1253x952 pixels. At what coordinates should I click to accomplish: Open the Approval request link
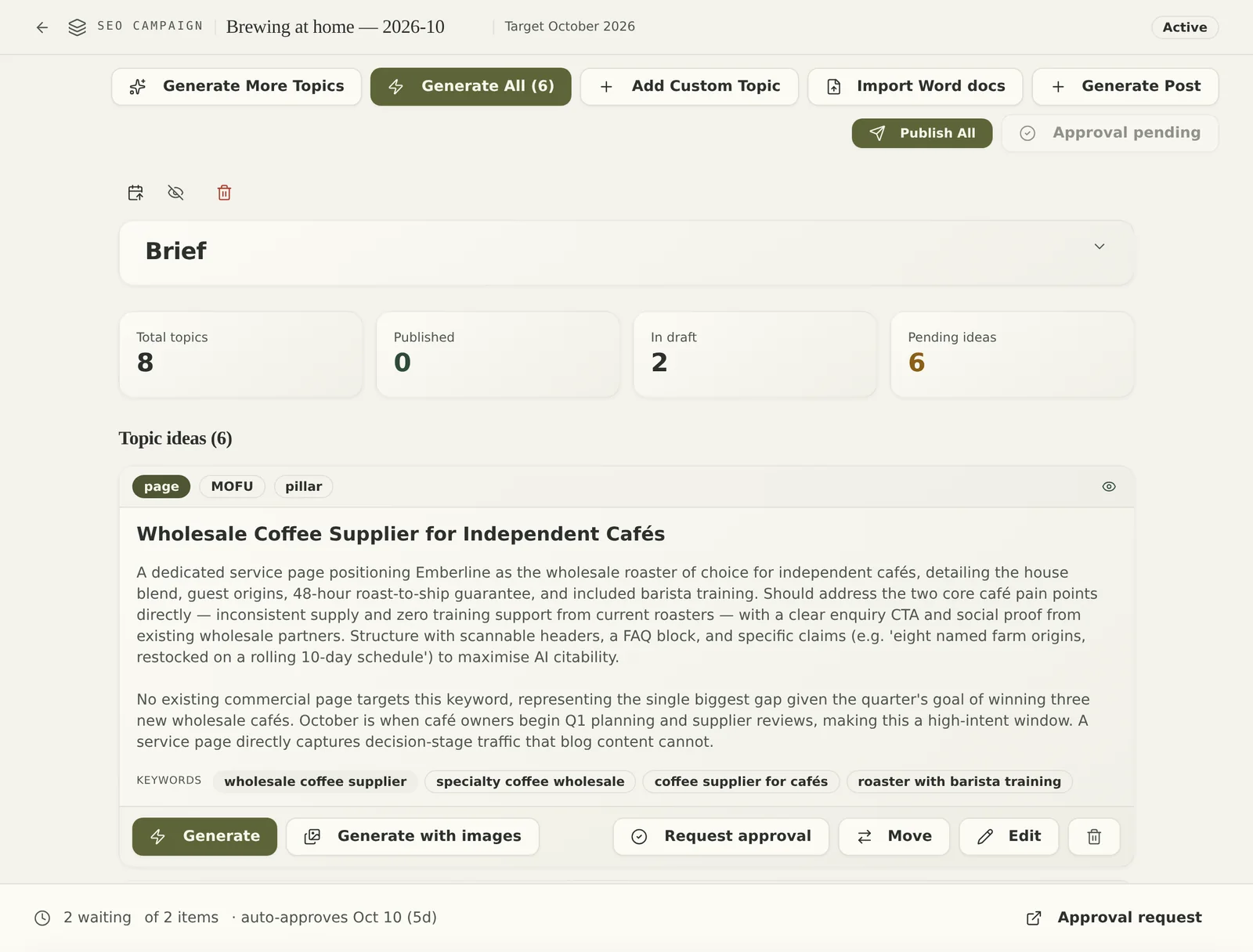(1114, 918)
